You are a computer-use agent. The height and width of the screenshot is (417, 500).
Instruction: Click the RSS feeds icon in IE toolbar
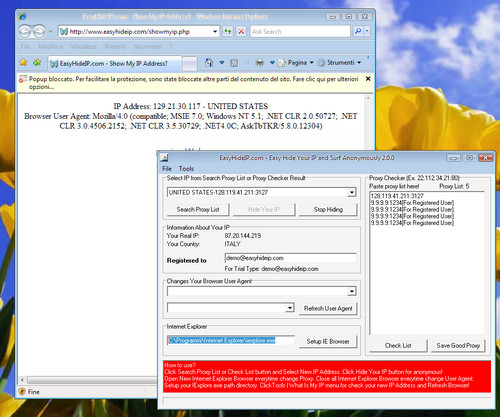pos(234,63)
